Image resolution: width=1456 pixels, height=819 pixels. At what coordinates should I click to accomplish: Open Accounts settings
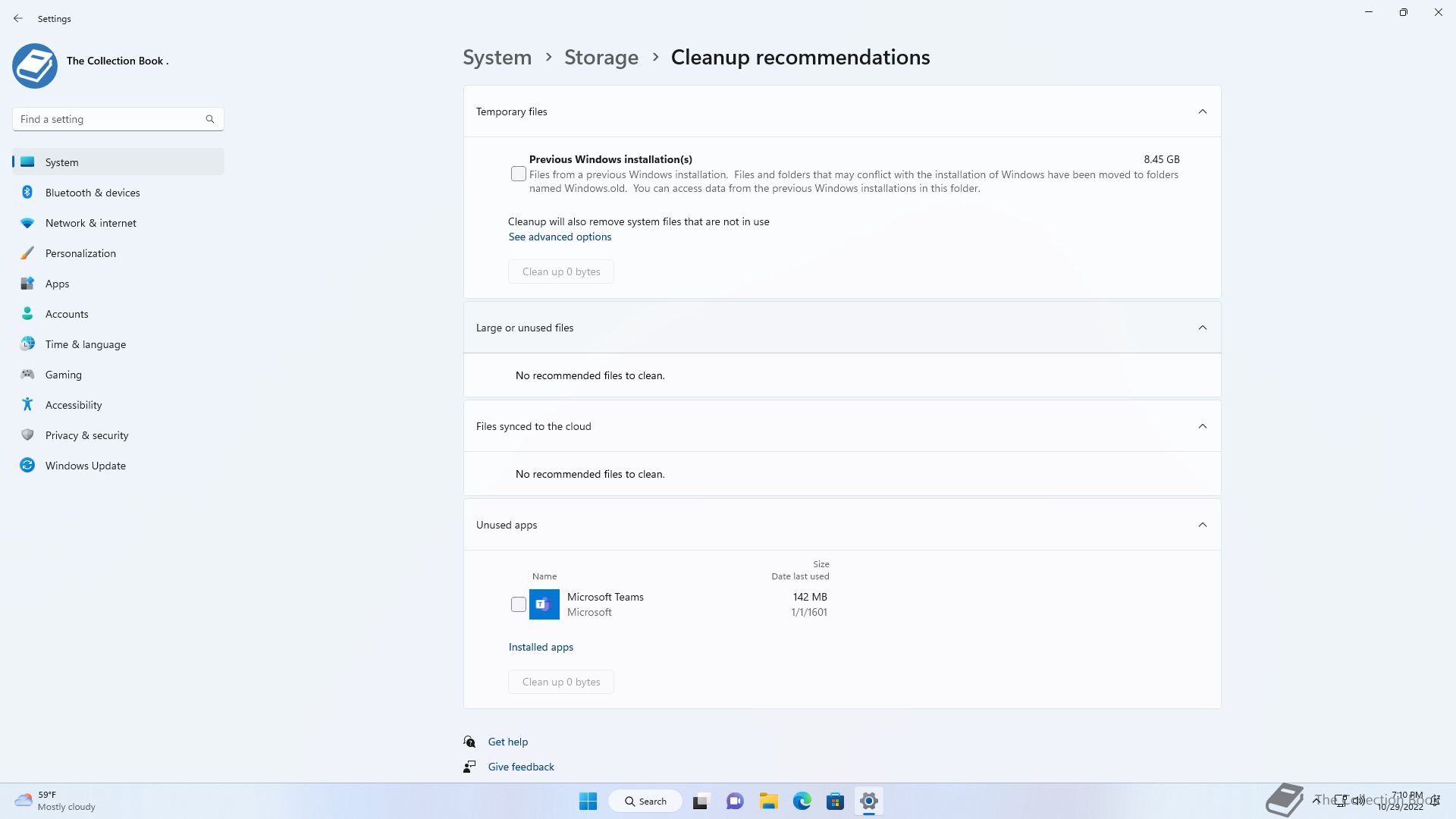tap(118, 314)
